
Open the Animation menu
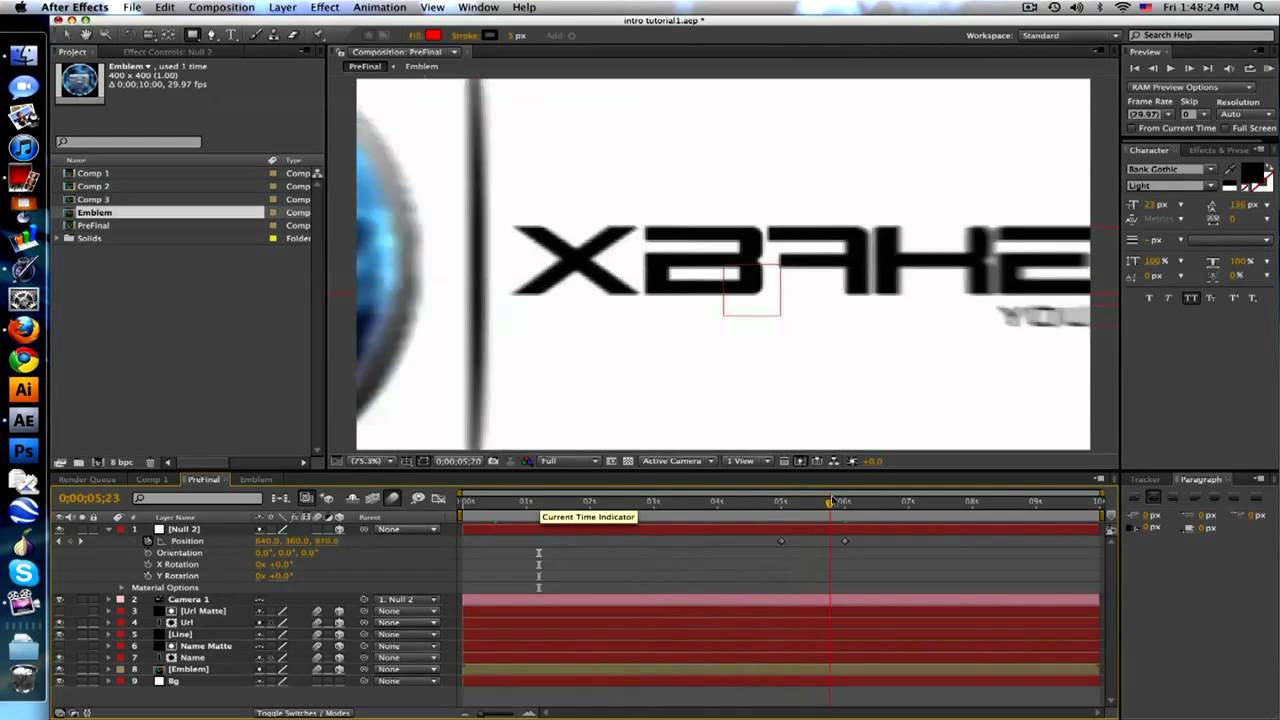click(x=379, y=7)
